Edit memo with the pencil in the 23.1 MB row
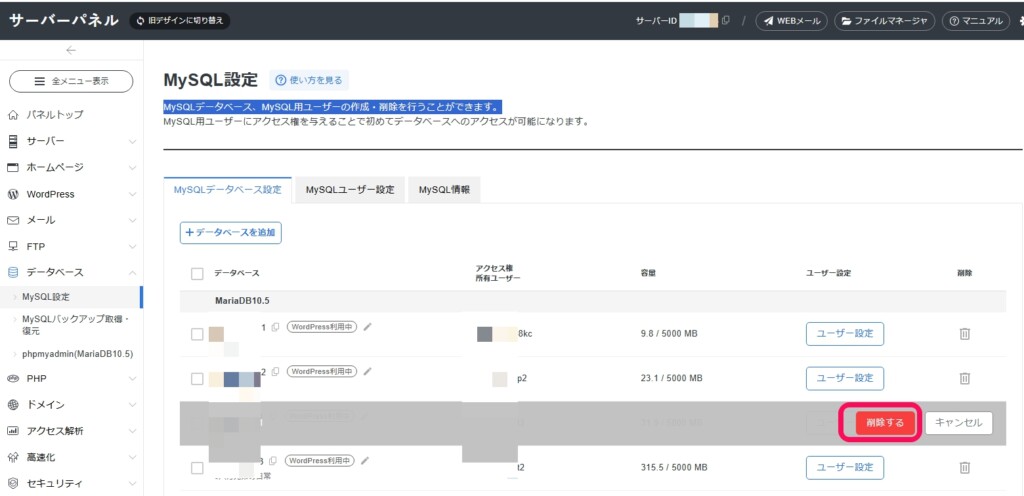This screenshot has width=1024, height=496. [368, 371]
